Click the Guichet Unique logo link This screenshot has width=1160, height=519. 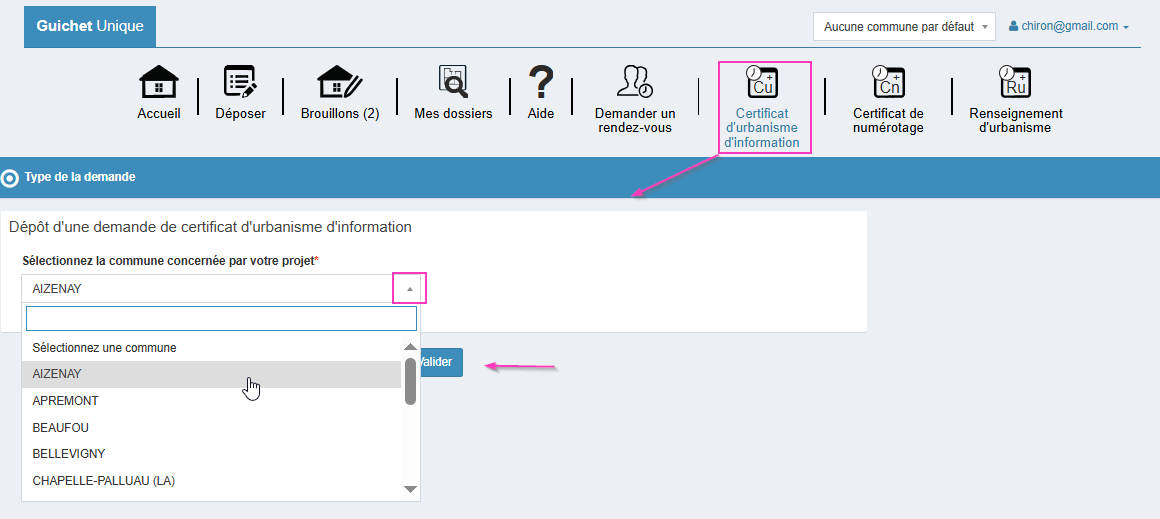click(90, 26)
